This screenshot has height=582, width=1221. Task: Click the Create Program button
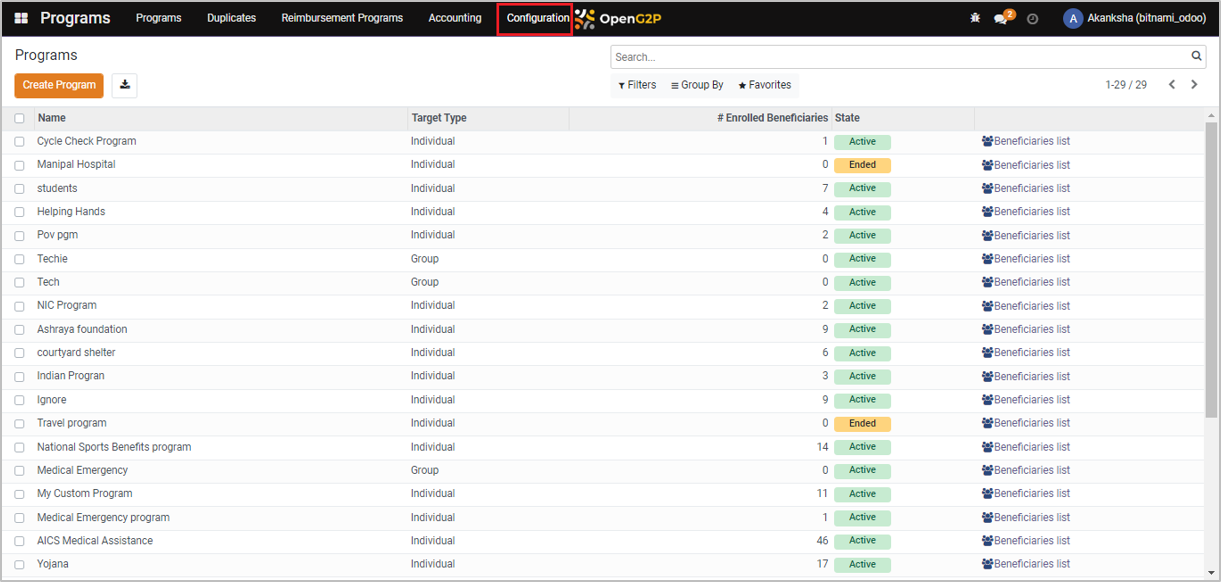point(59,85)
